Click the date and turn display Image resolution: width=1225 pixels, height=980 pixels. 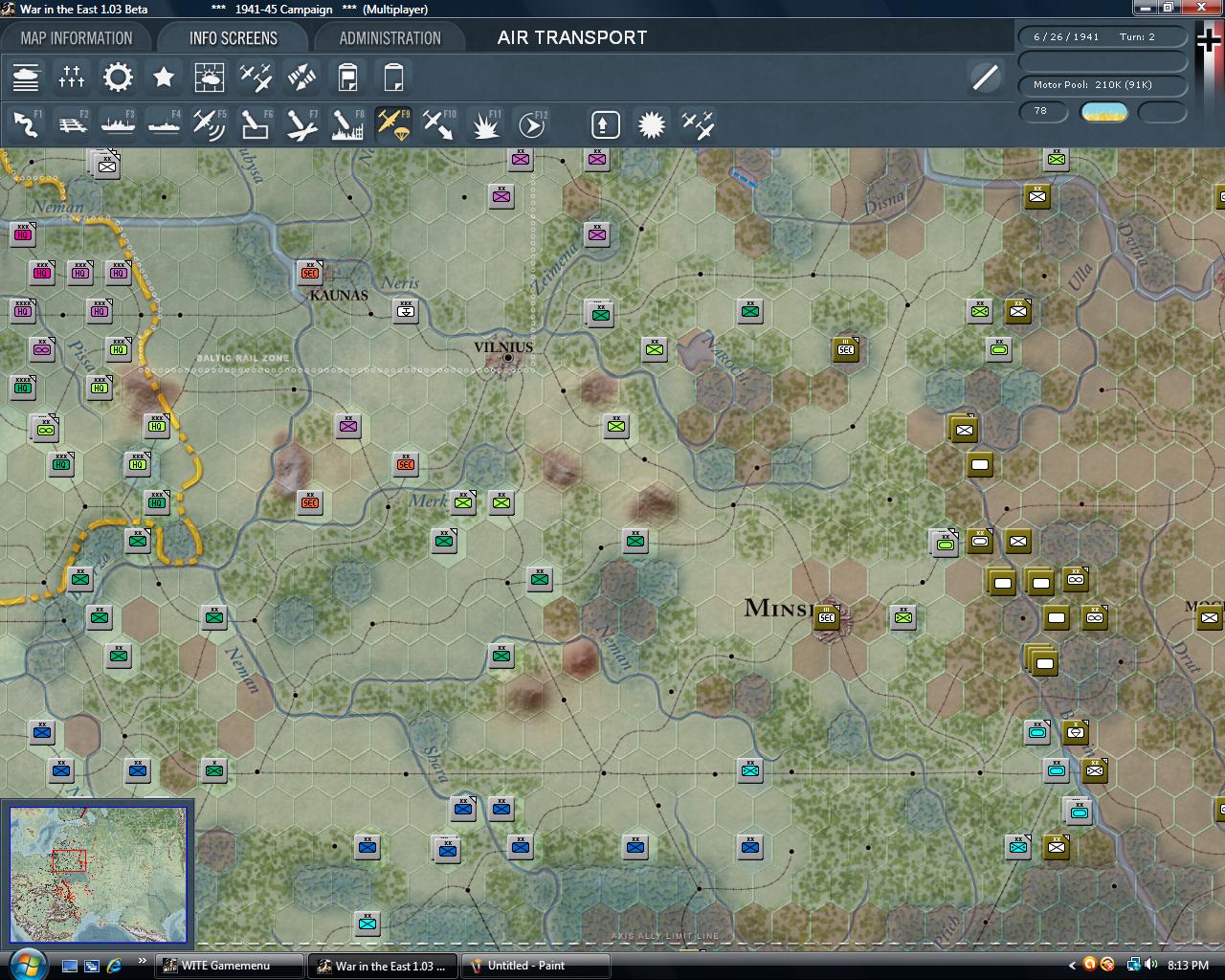click(x=1102, y=36)
